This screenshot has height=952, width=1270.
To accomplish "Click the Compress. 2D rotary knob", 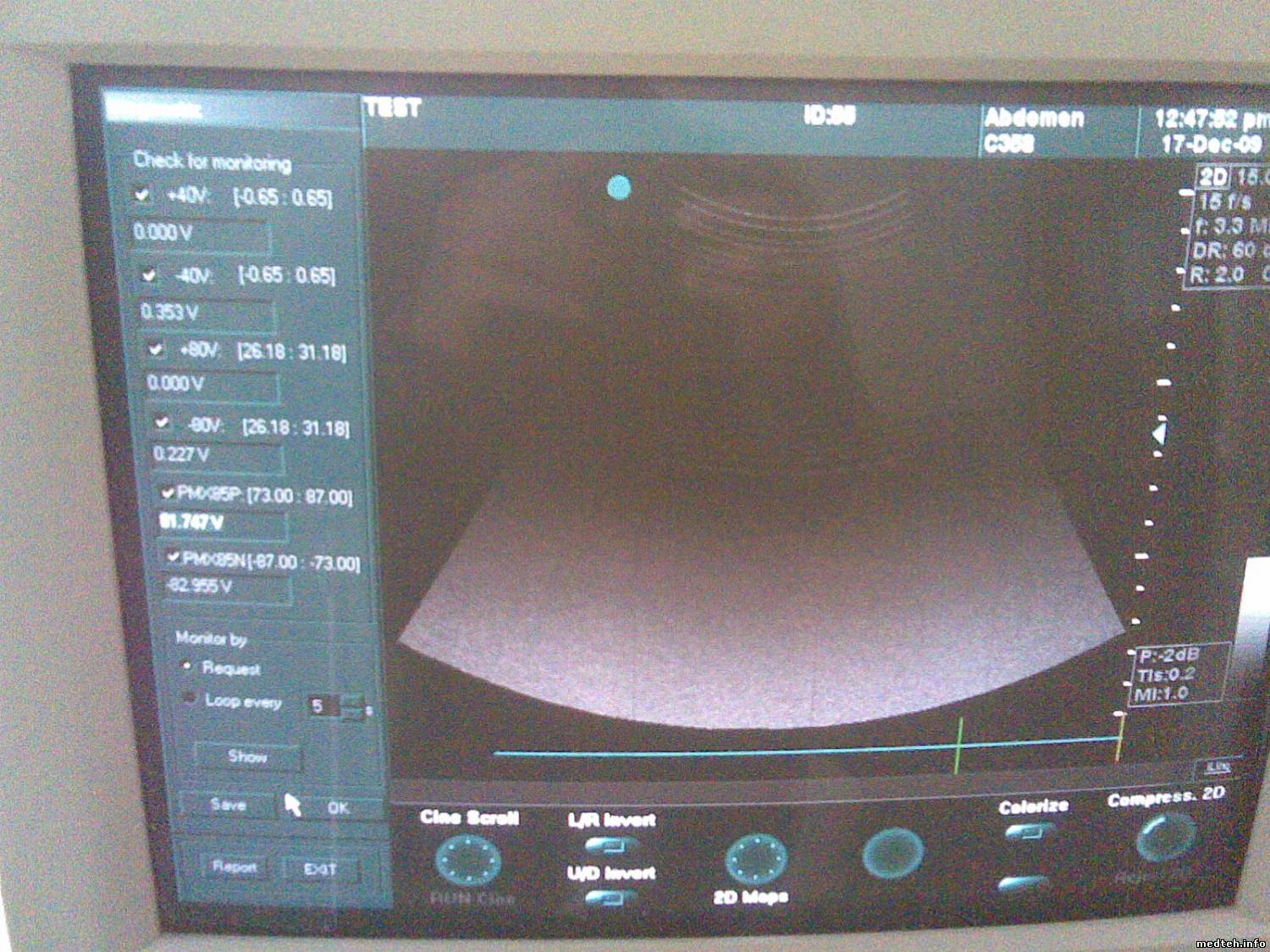I will [1166, 836].
